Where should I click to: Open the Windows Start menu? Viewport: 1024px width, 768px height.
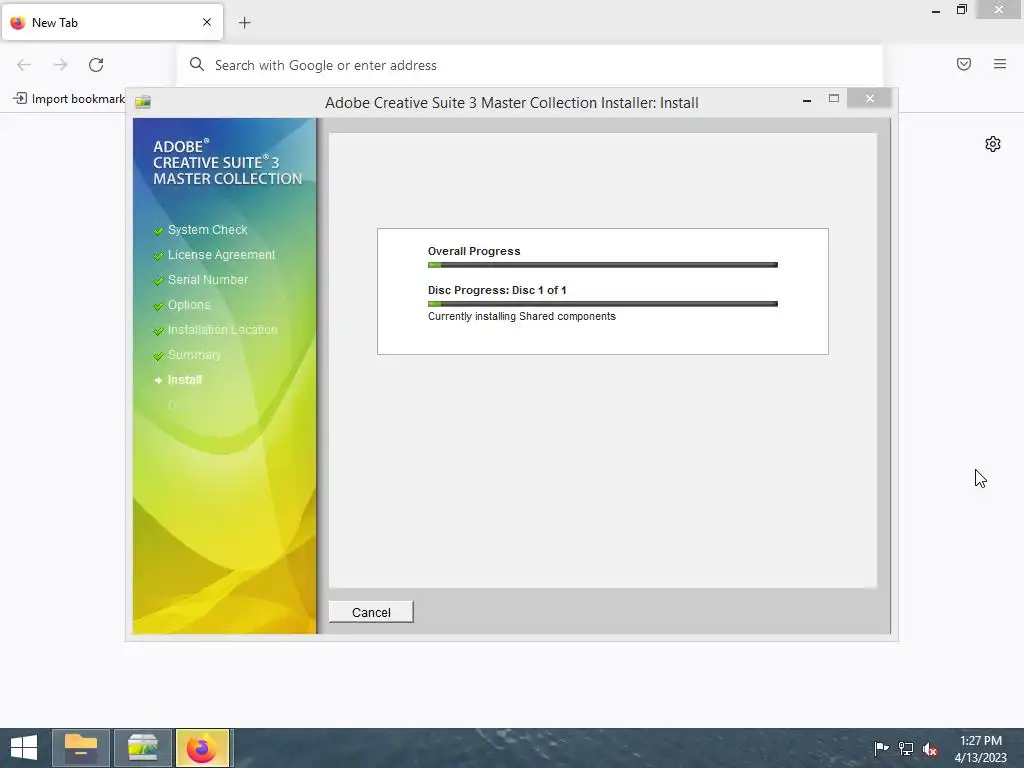point(24,748)
